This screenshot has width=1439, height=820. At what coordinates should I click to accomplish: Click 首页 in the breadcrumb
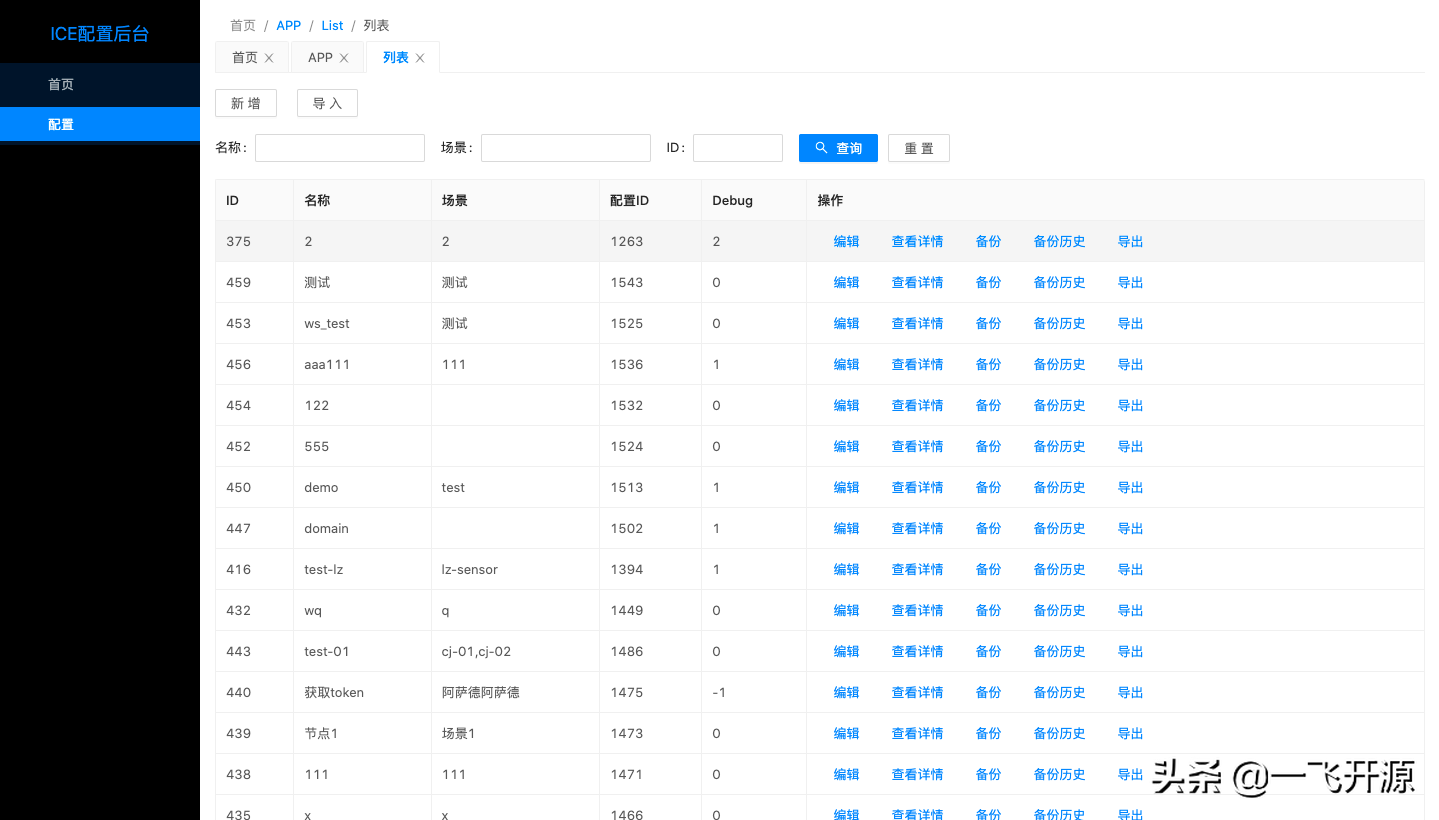point(243,26)
